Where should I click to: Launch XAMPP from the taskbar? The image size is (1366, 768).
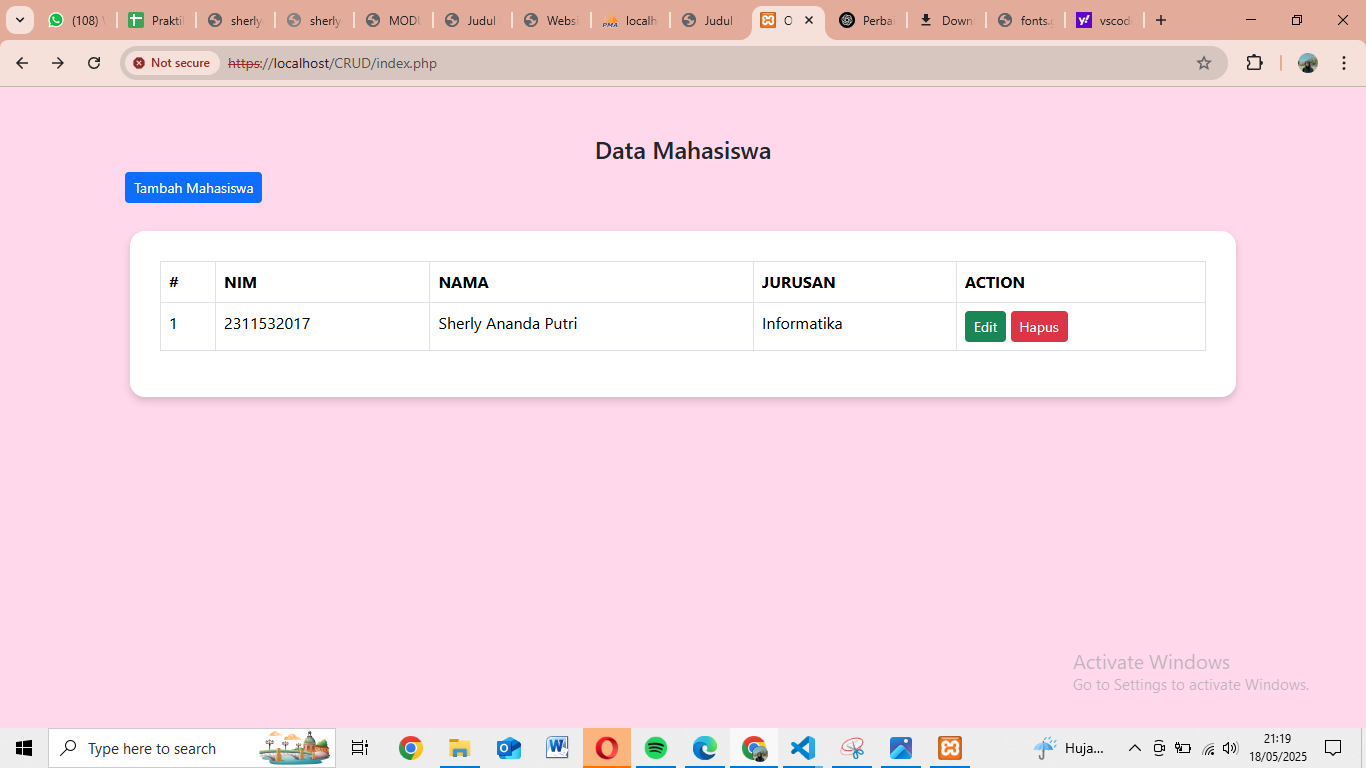[950, 748]
